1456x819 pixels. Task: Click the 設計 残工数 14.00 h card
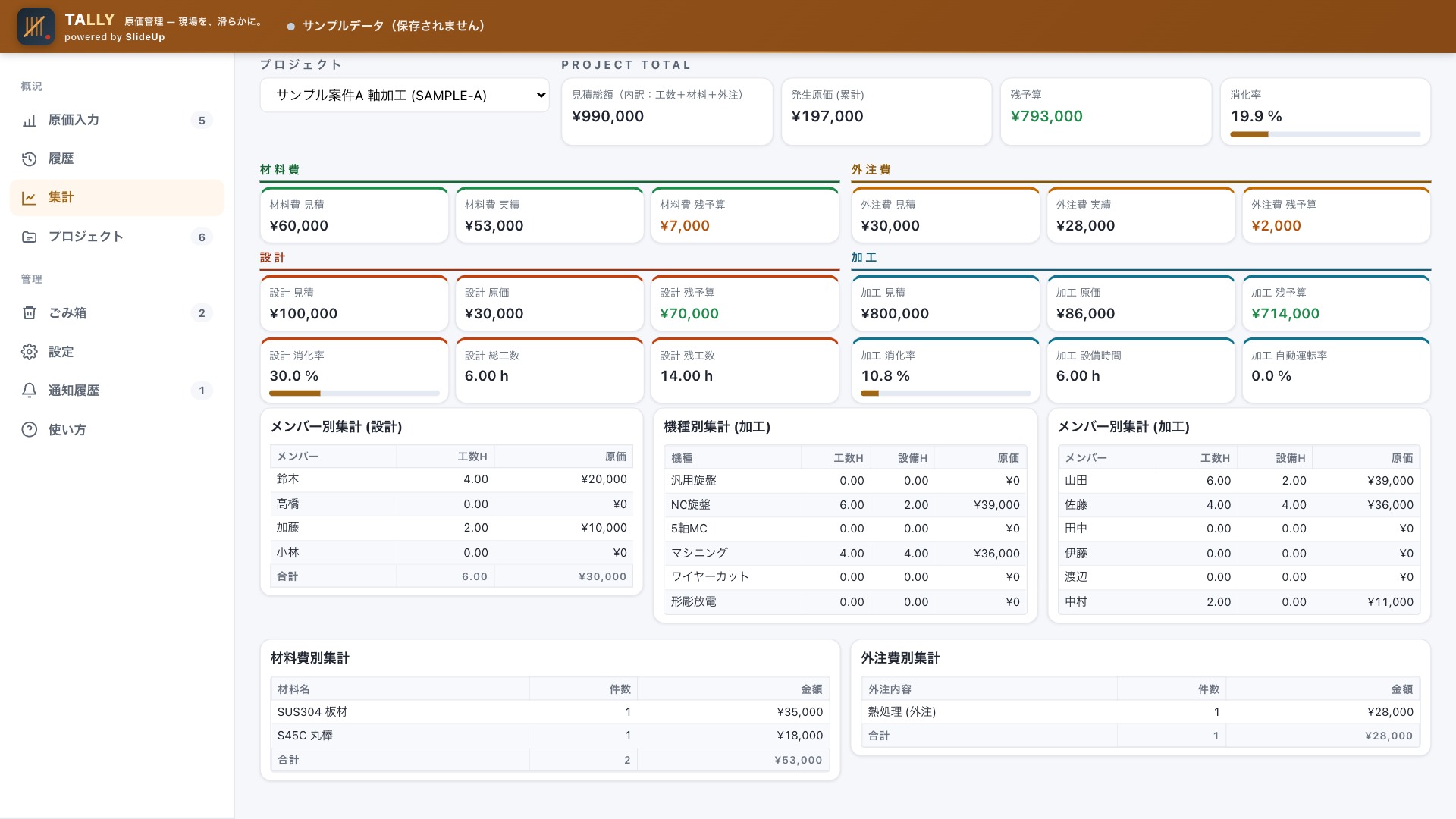(745, 370)
